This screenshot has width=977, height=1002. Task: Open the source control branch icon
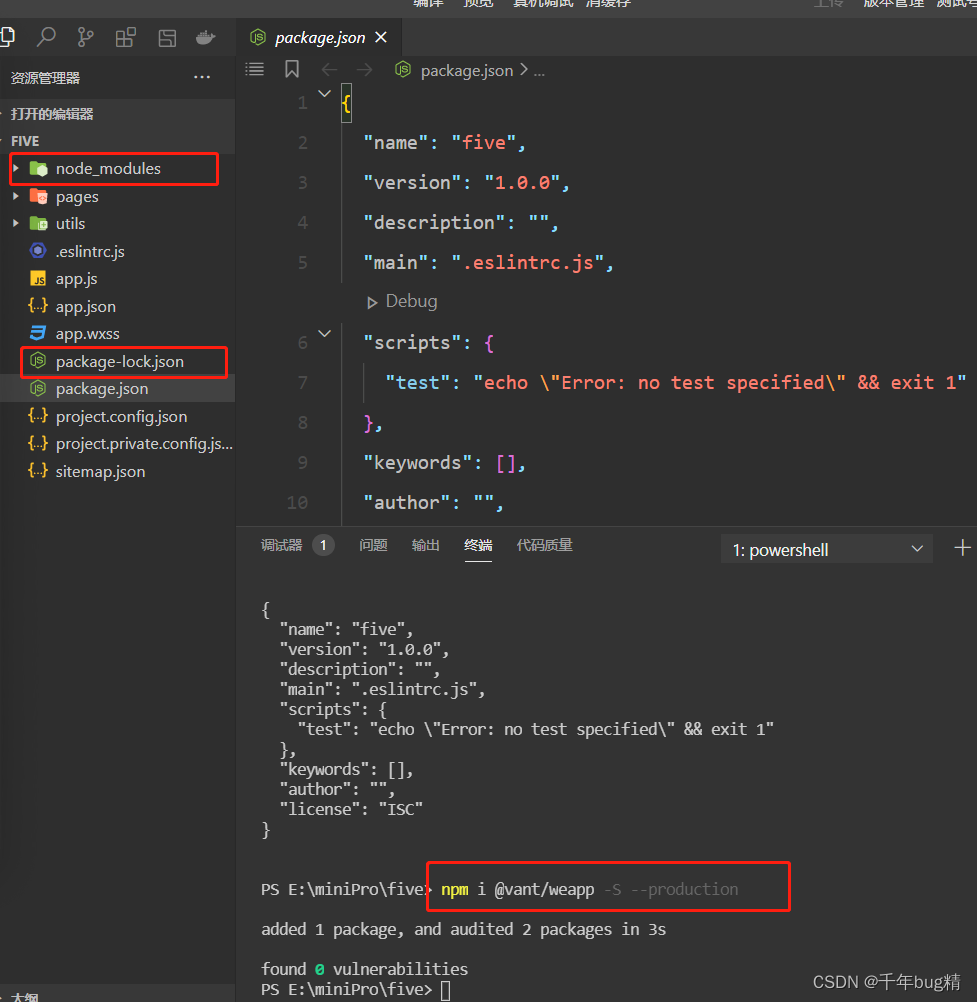pos(85,37)
